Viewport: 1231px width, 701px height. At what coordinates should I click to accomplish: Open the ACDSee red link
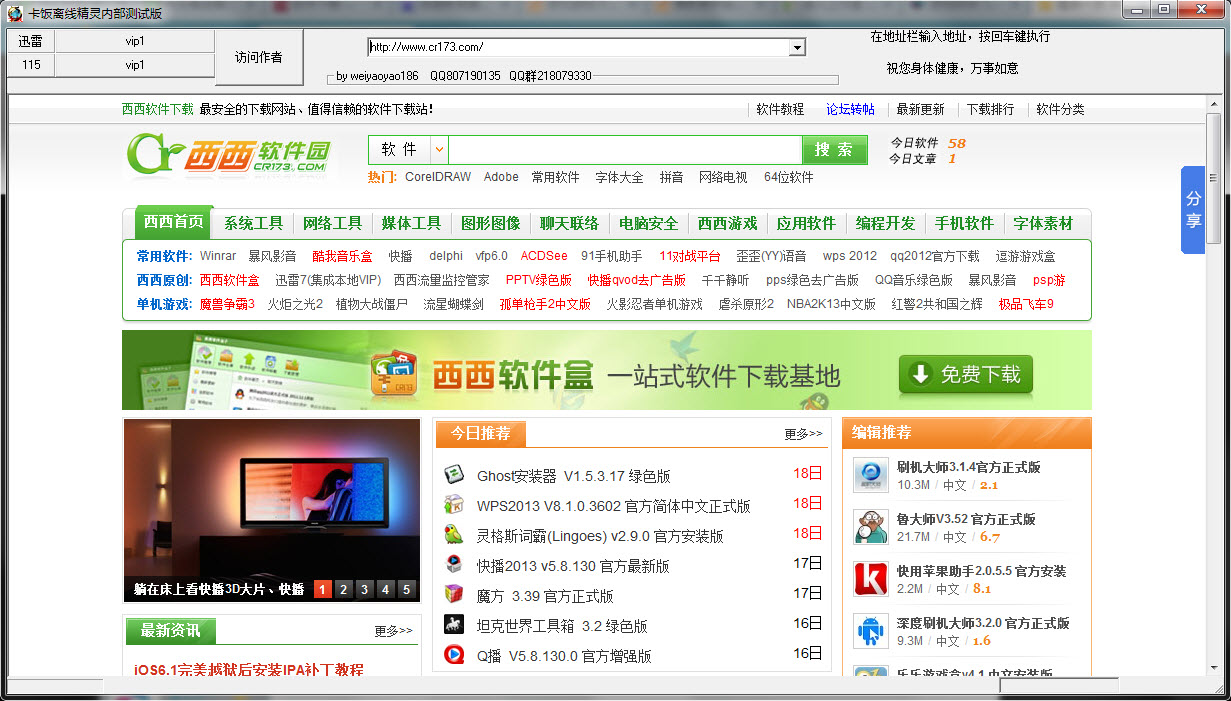click(544, 256)
